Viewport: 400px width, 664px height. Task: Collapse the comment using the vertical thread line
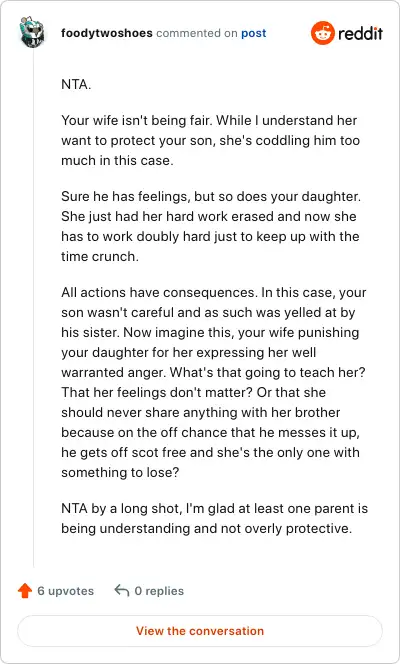coord(33,309)
